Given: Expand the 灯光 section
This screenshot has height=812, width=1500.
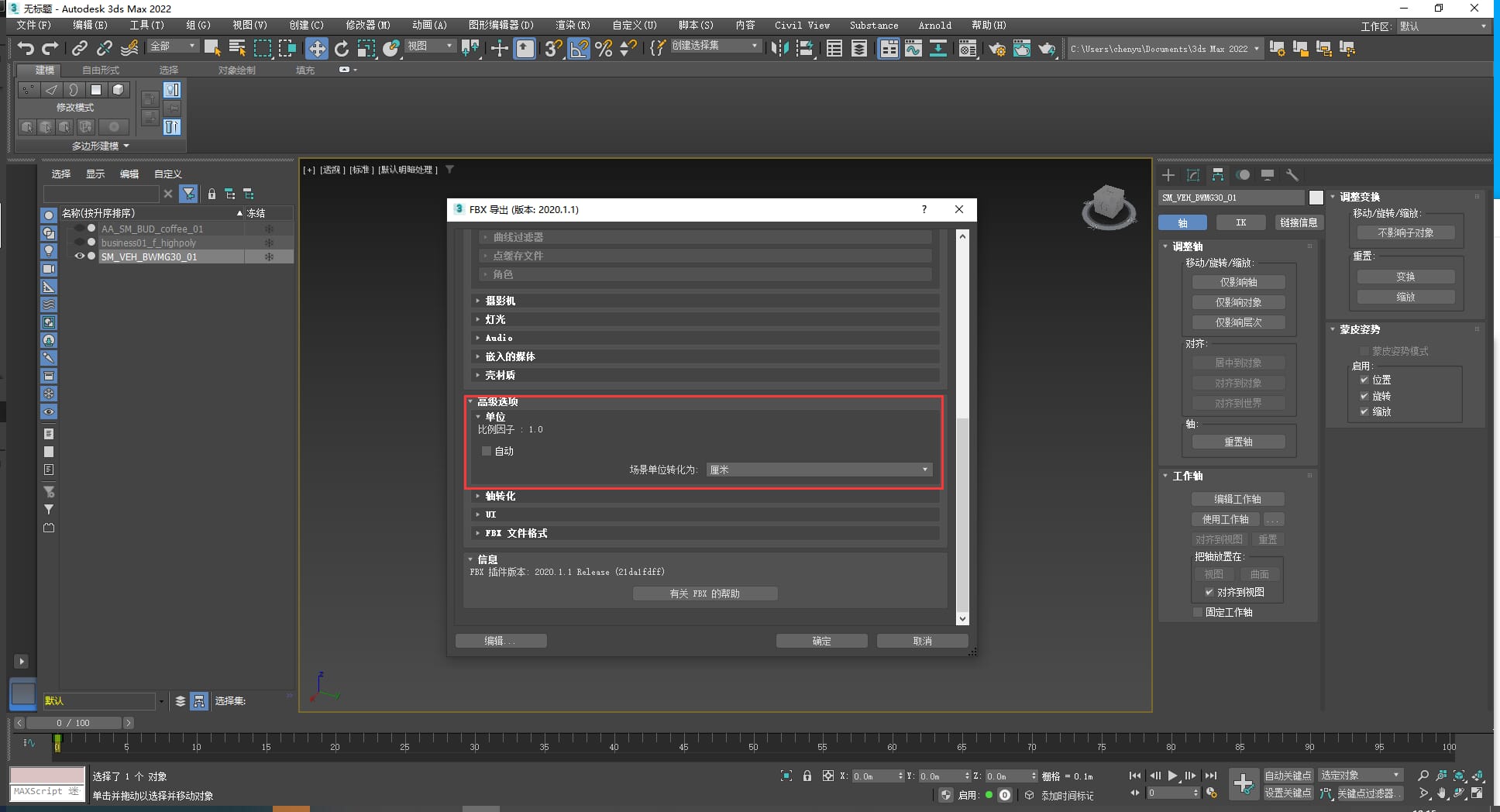Looking at the screenshot, I should click(x=705, y=319).
